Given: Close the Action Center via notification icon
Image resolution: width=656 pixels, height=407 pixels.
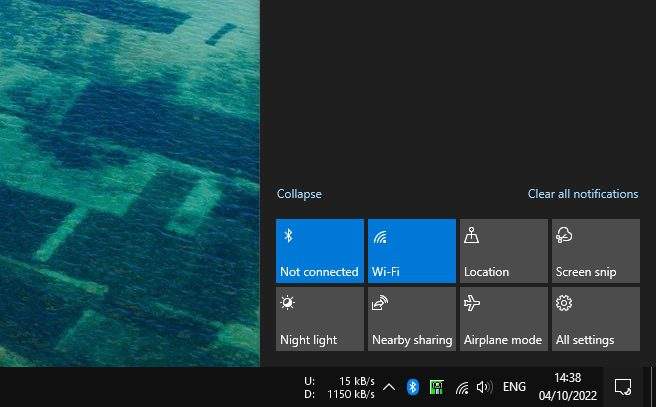Looking at the screenshot, I should pyautogui.click(x=623, y=387).
